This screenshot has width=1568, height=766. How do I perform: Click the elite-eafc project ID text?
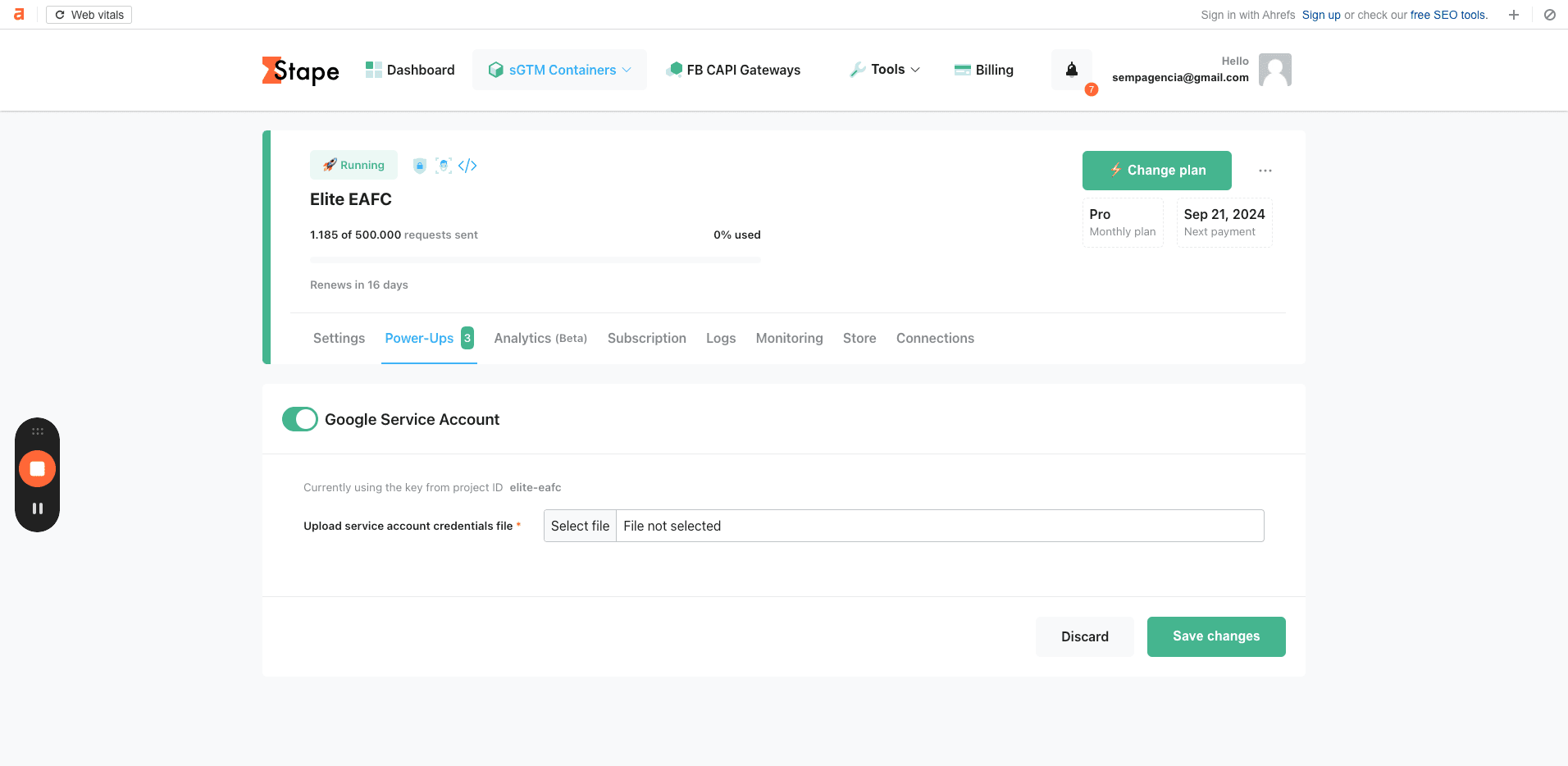536,487
